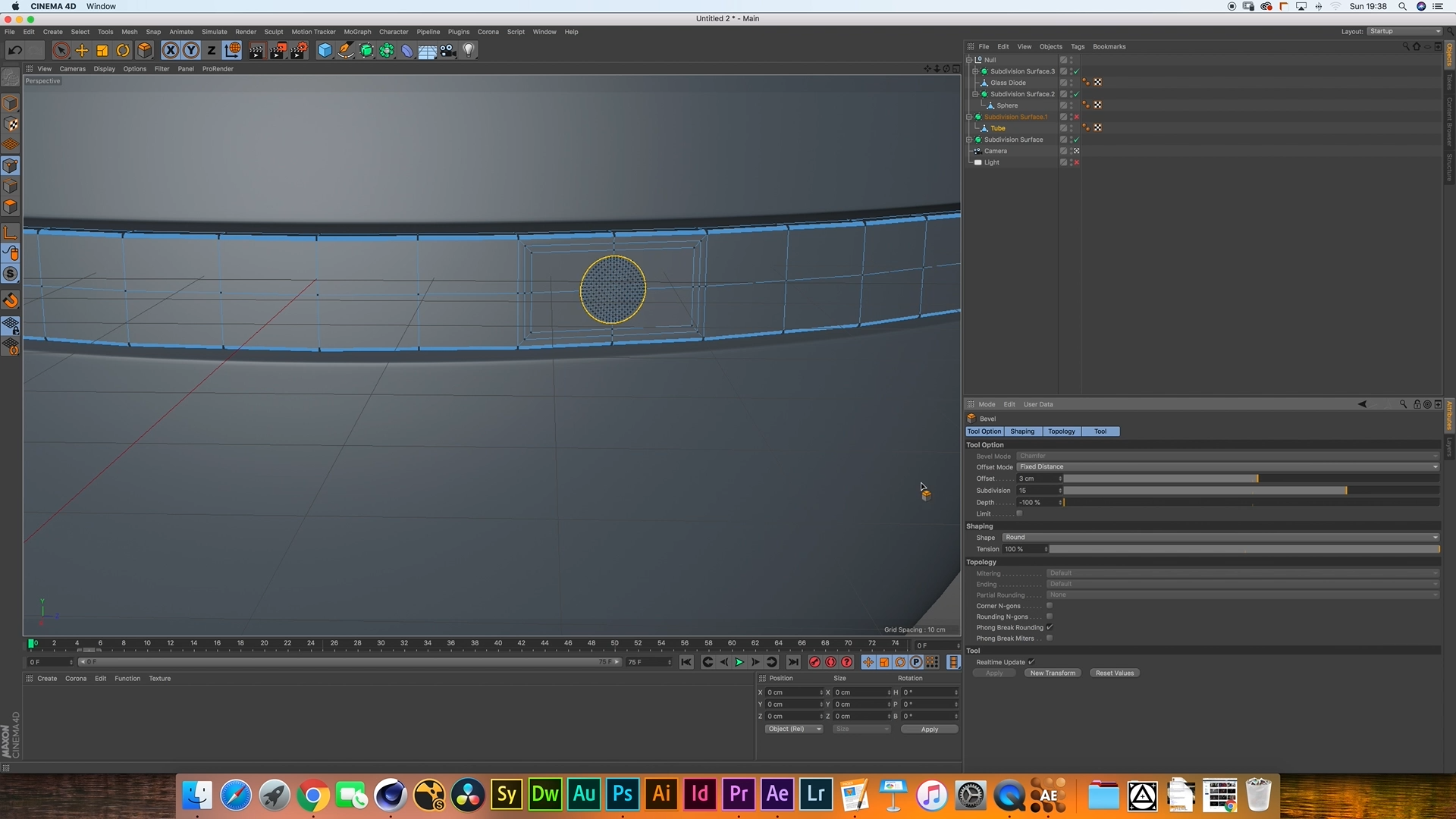Enable the Limit checkbox
This screenshot has height=819, width=1456.
1019,513
